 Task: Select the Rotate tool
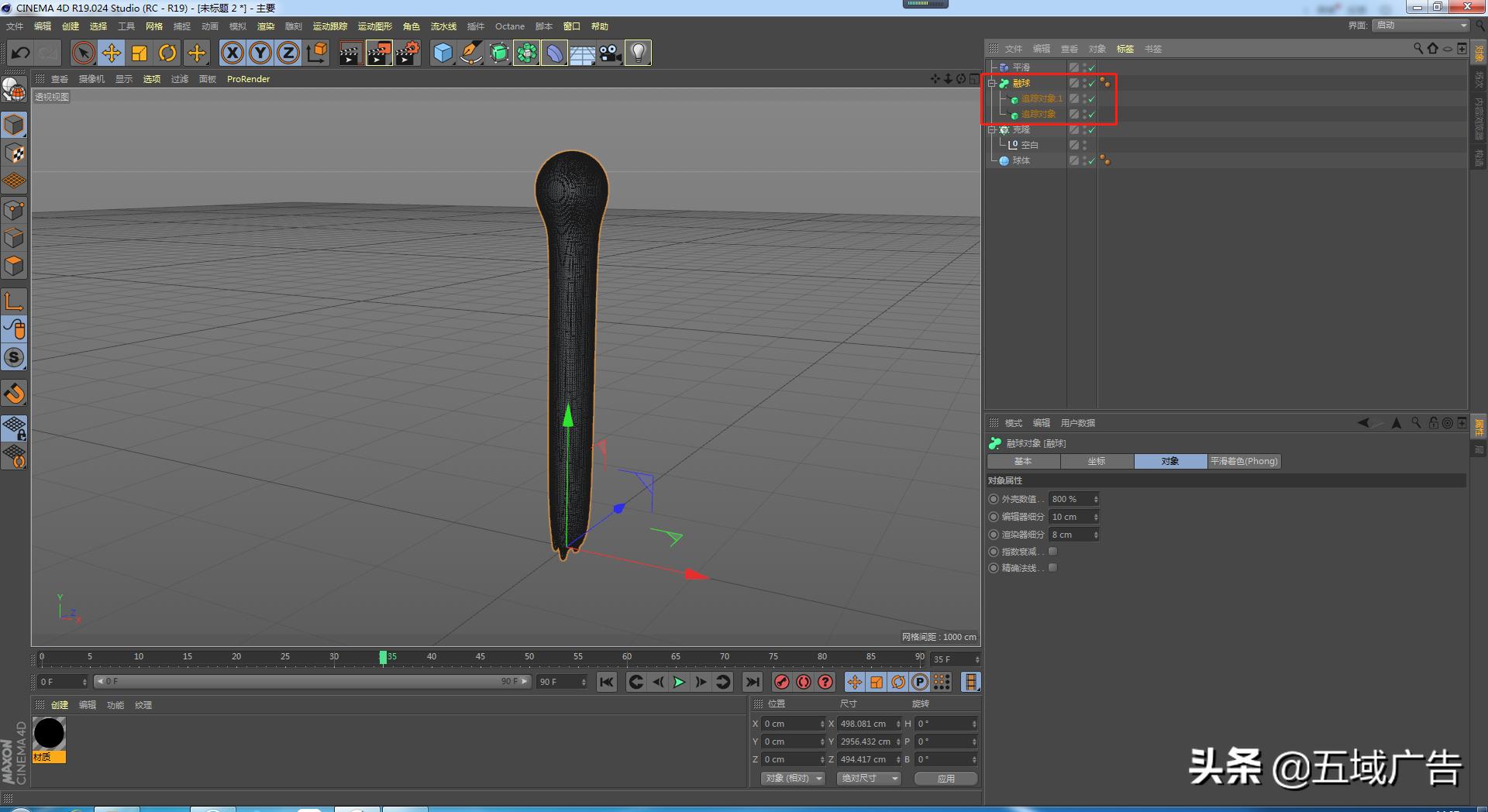[x=167, y=53]
